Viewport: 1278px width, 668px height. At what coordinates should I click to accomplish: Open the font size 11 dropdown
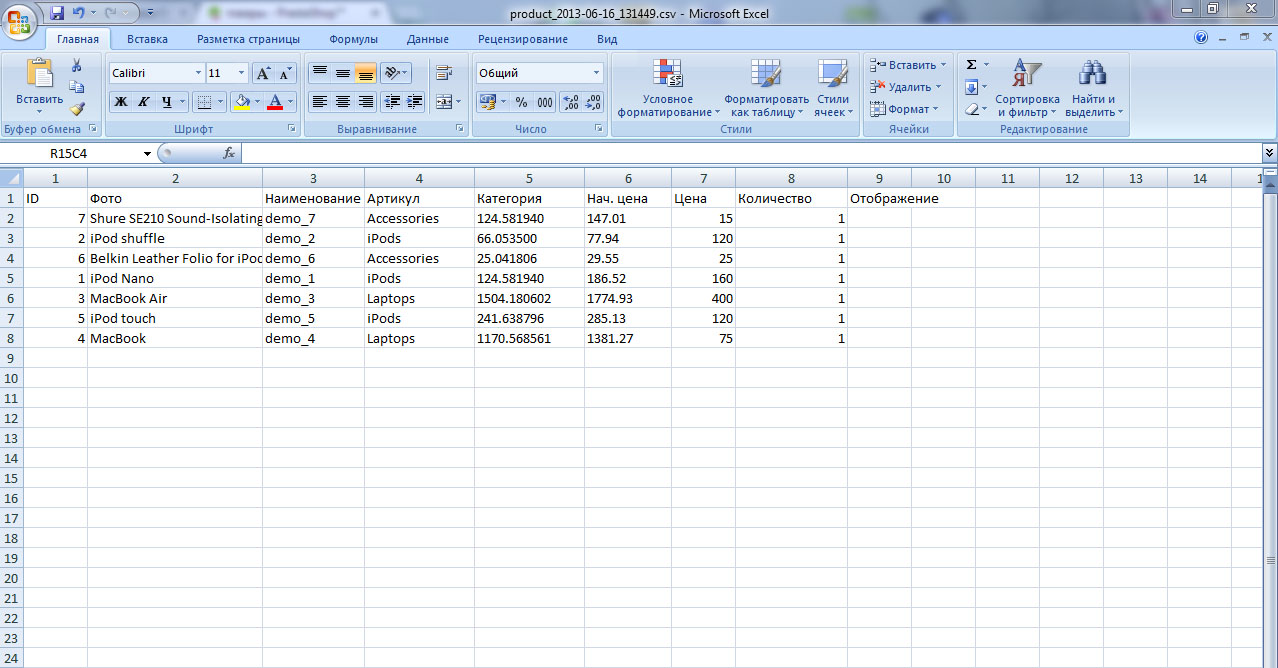pos(241,73)
